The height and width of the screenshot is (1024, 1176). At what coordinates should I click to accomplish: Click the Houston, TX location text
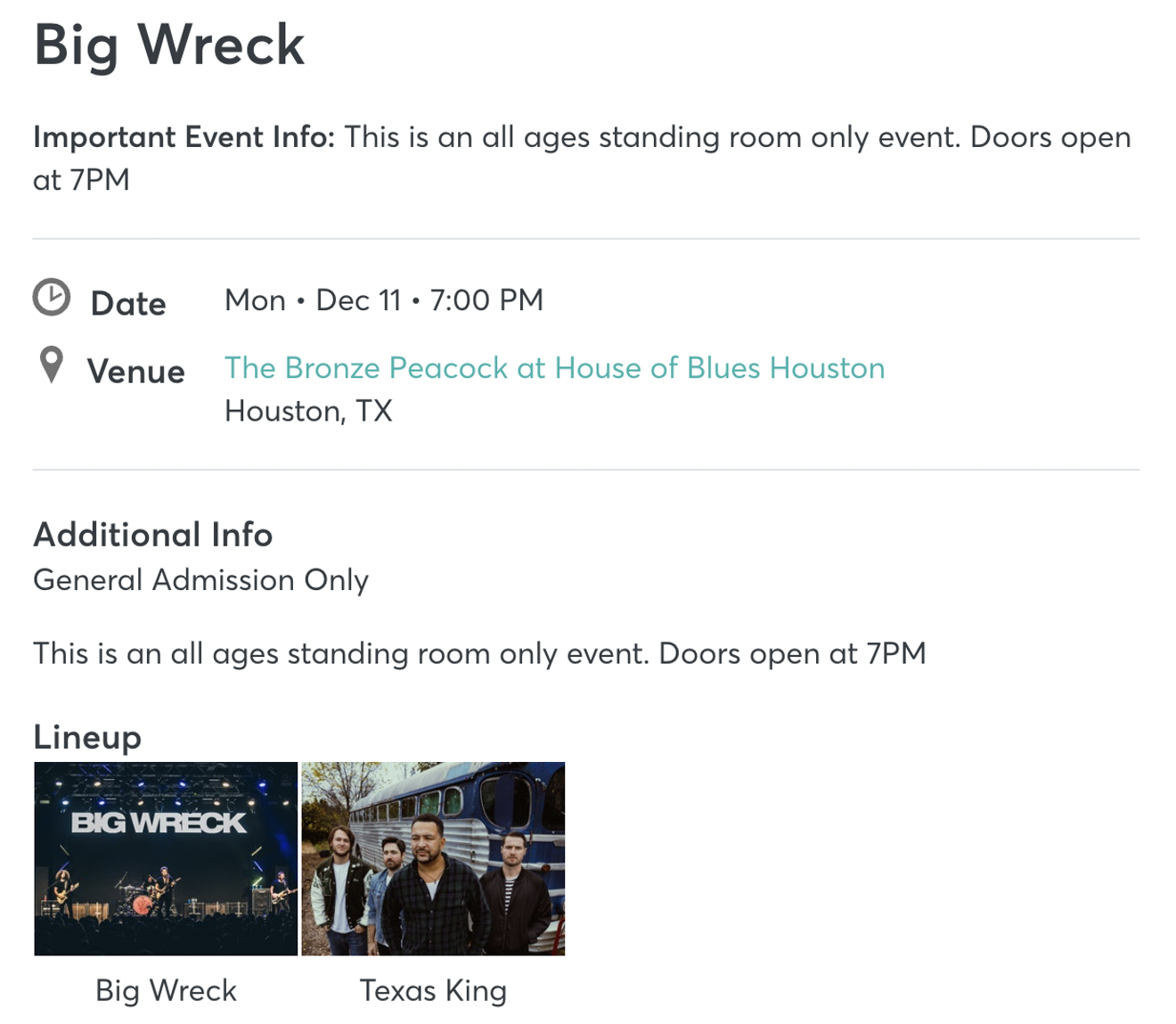308,411
